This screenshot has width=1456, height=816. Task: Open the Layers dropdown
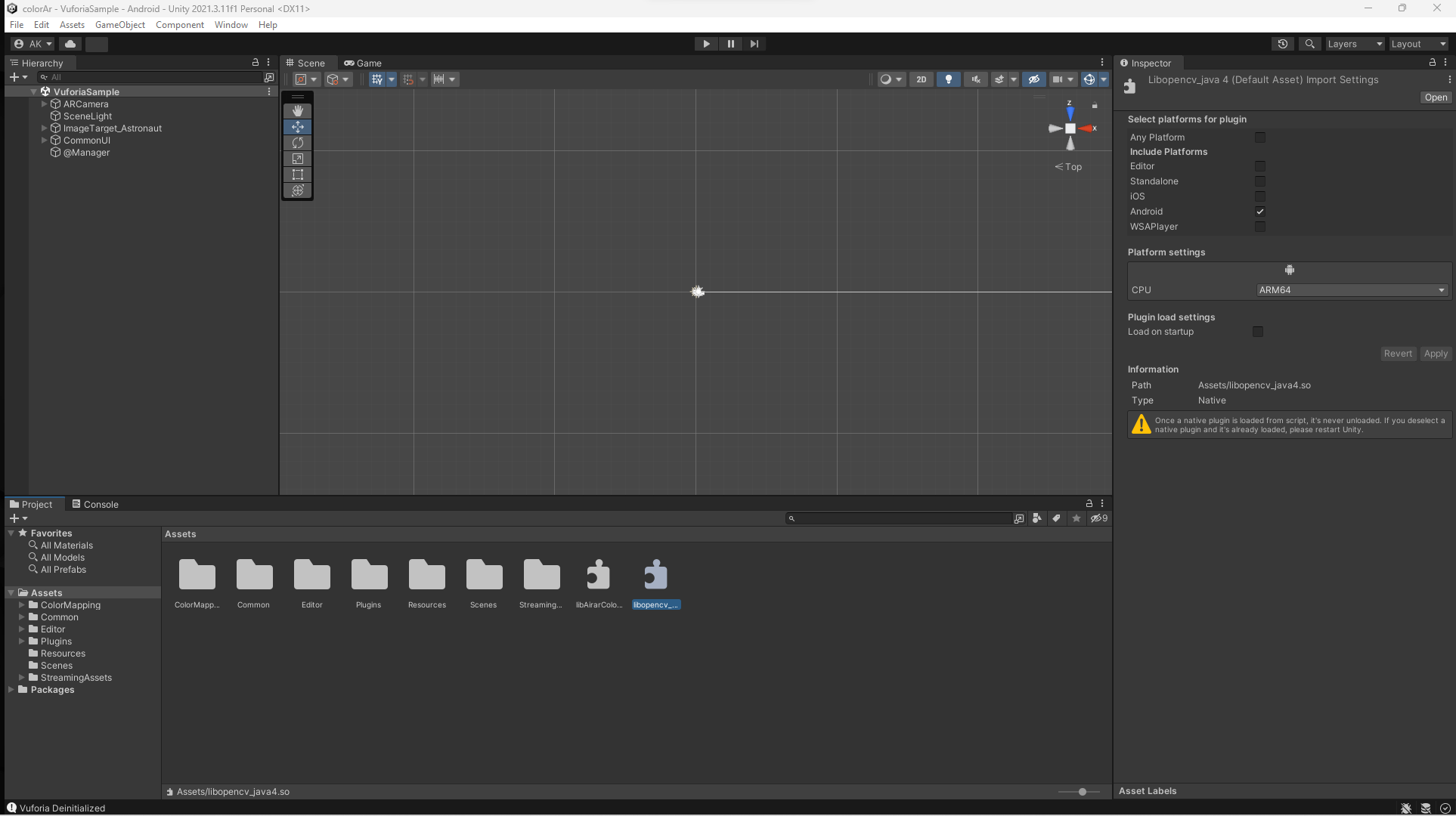pos(1353,44)
